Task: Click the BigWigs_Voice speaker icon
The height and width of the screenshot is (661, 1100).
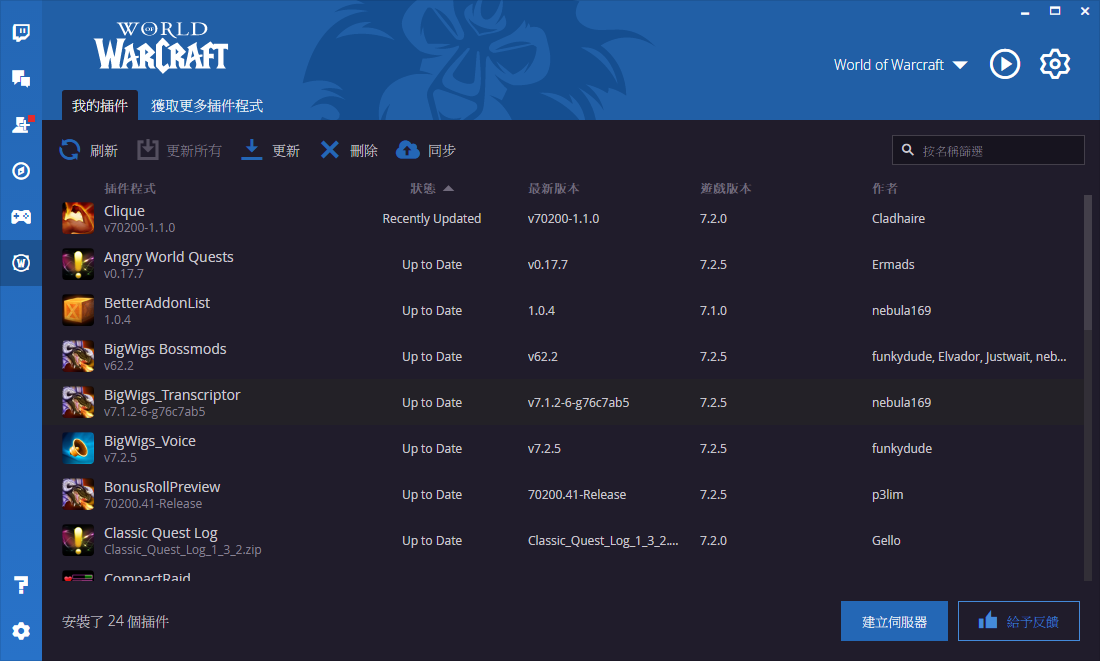Action: point(78,448)
